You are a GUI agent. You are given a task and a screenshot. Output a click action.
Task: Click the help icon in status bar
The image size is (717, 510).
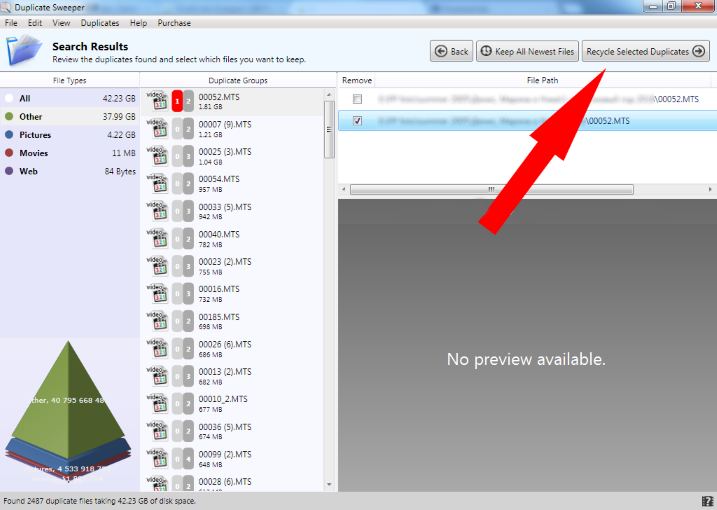tap(708, 501)
